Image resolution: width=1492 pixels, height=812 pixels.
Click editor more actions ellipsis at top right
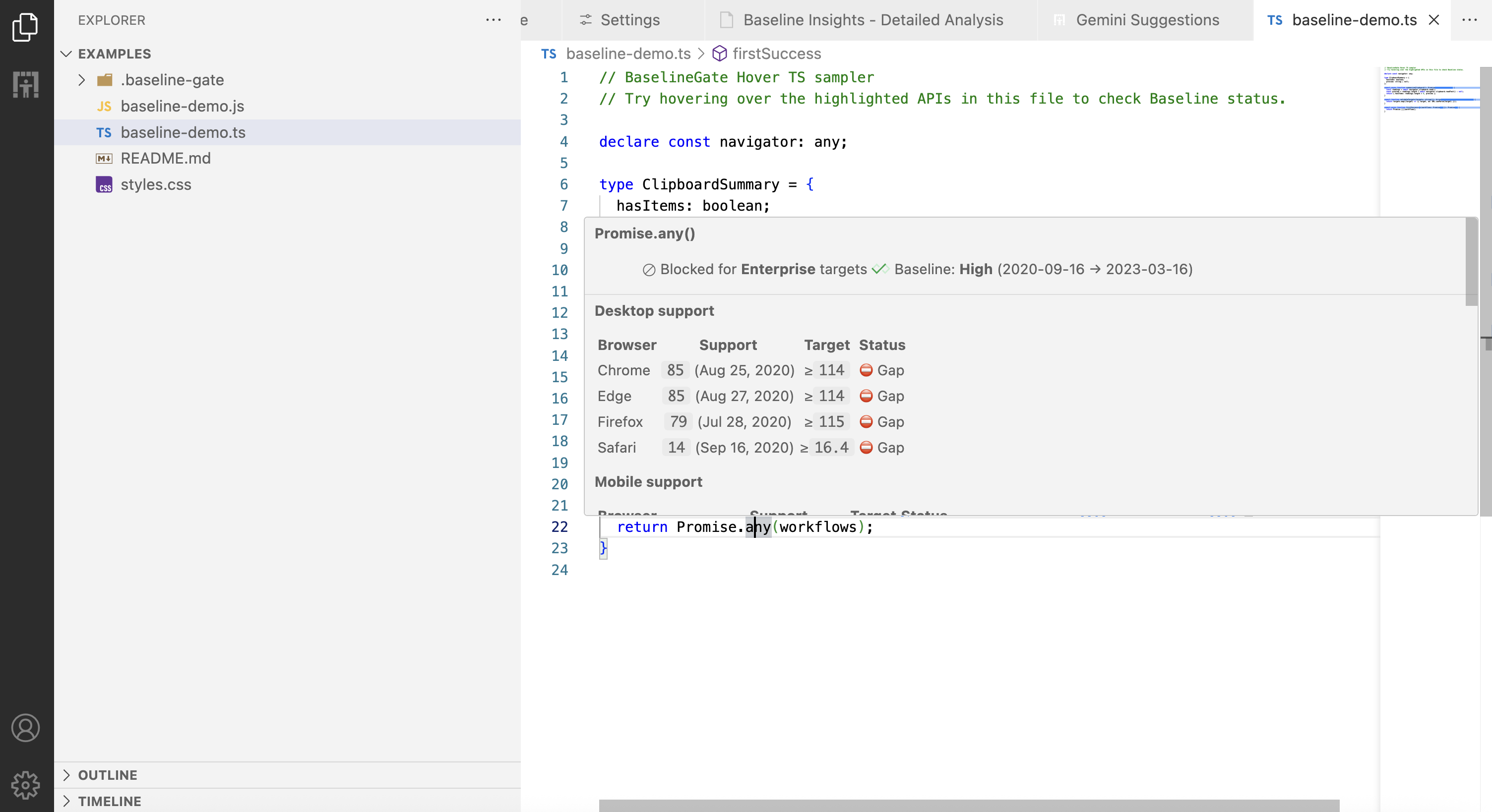[x=1469, y=20]
